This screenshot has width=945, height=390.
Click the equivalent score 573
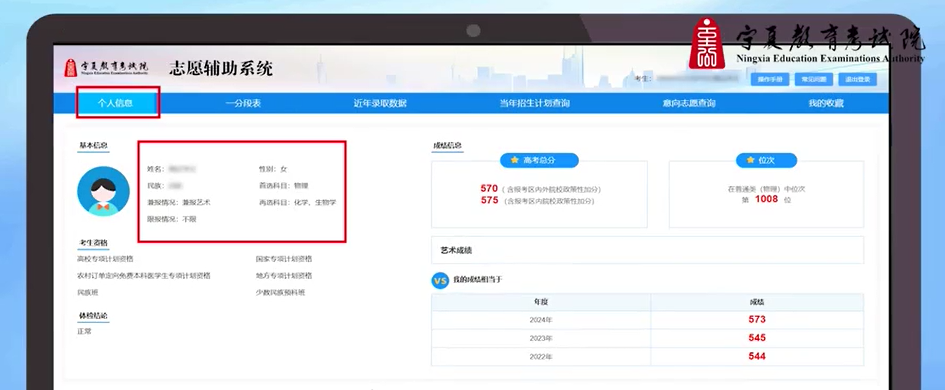click(757, 319)
